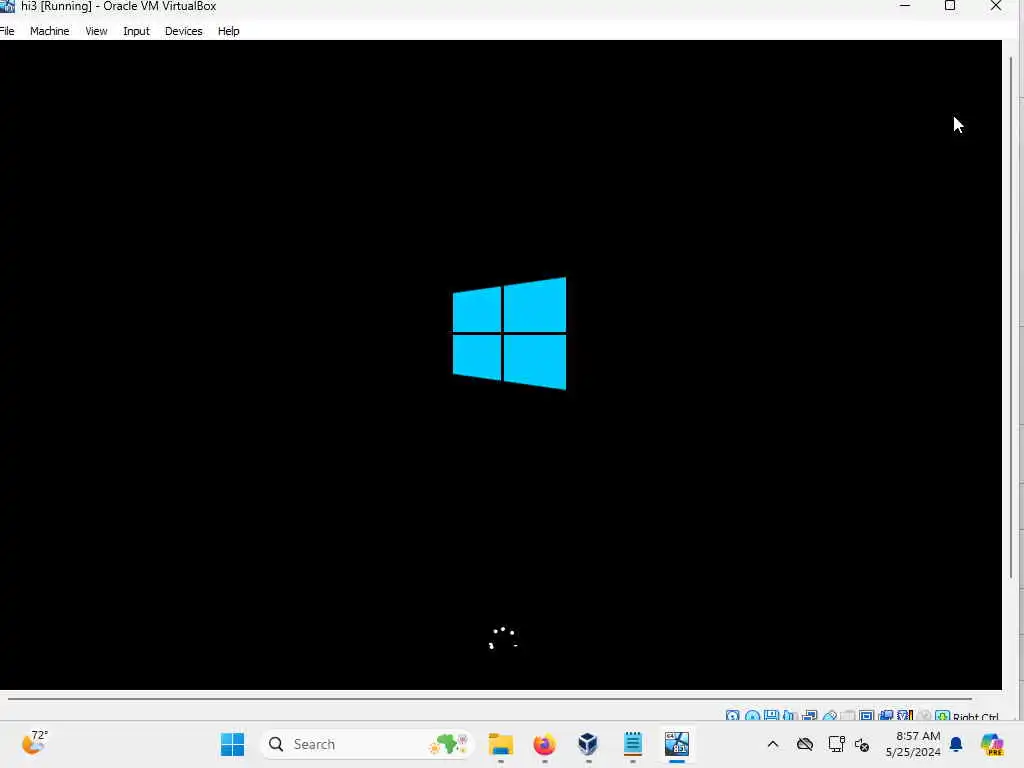Viewport: 1024px width, 768px height.
Task: Click inside the guest VM boot screen
Action: pyautogui.click(x=500, y=364)
